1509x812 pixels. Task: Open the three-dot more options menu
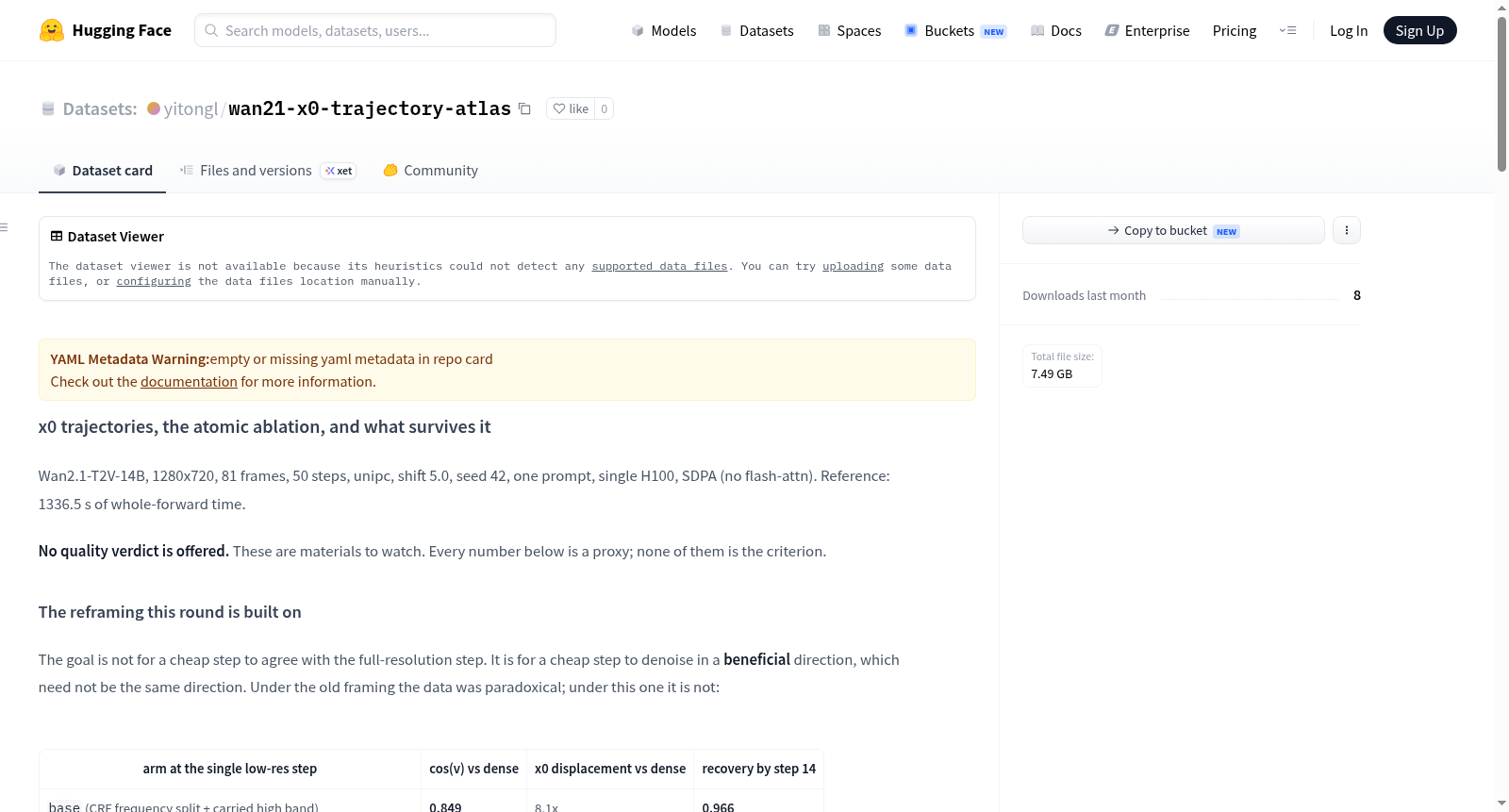(1347, 230)
